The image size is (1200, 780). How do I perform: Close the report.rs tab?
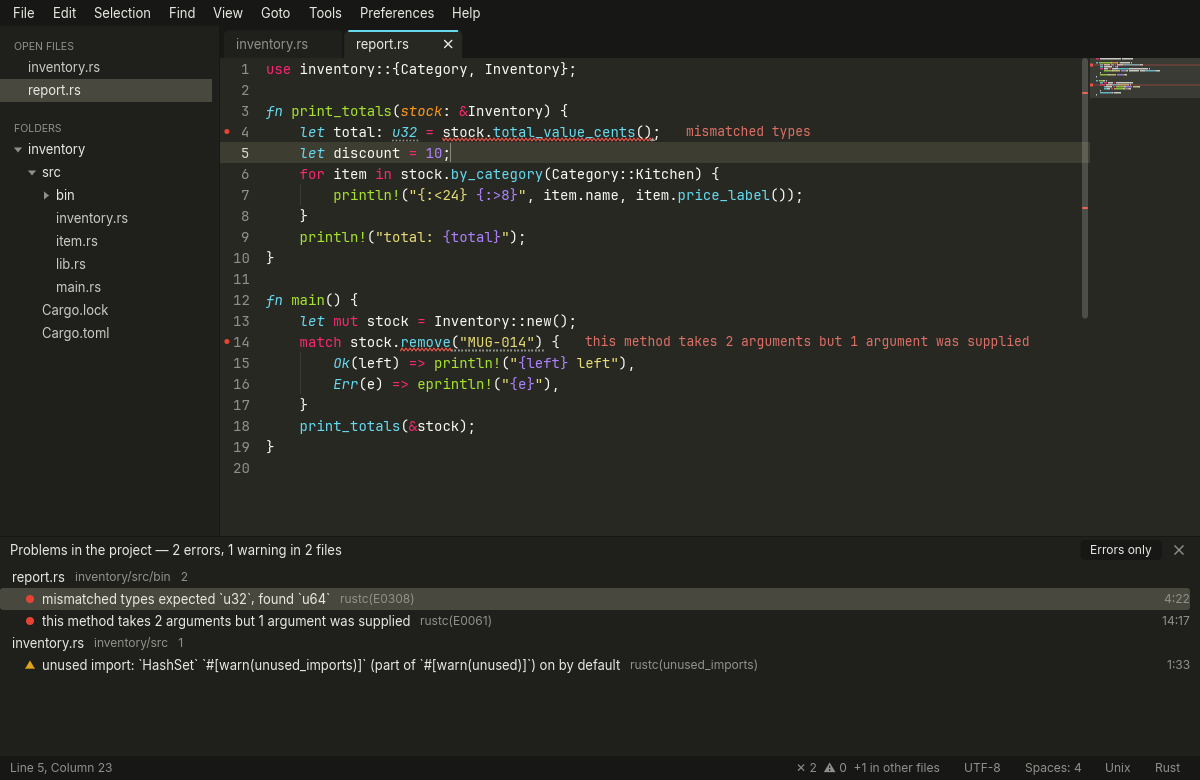[448, 44]
